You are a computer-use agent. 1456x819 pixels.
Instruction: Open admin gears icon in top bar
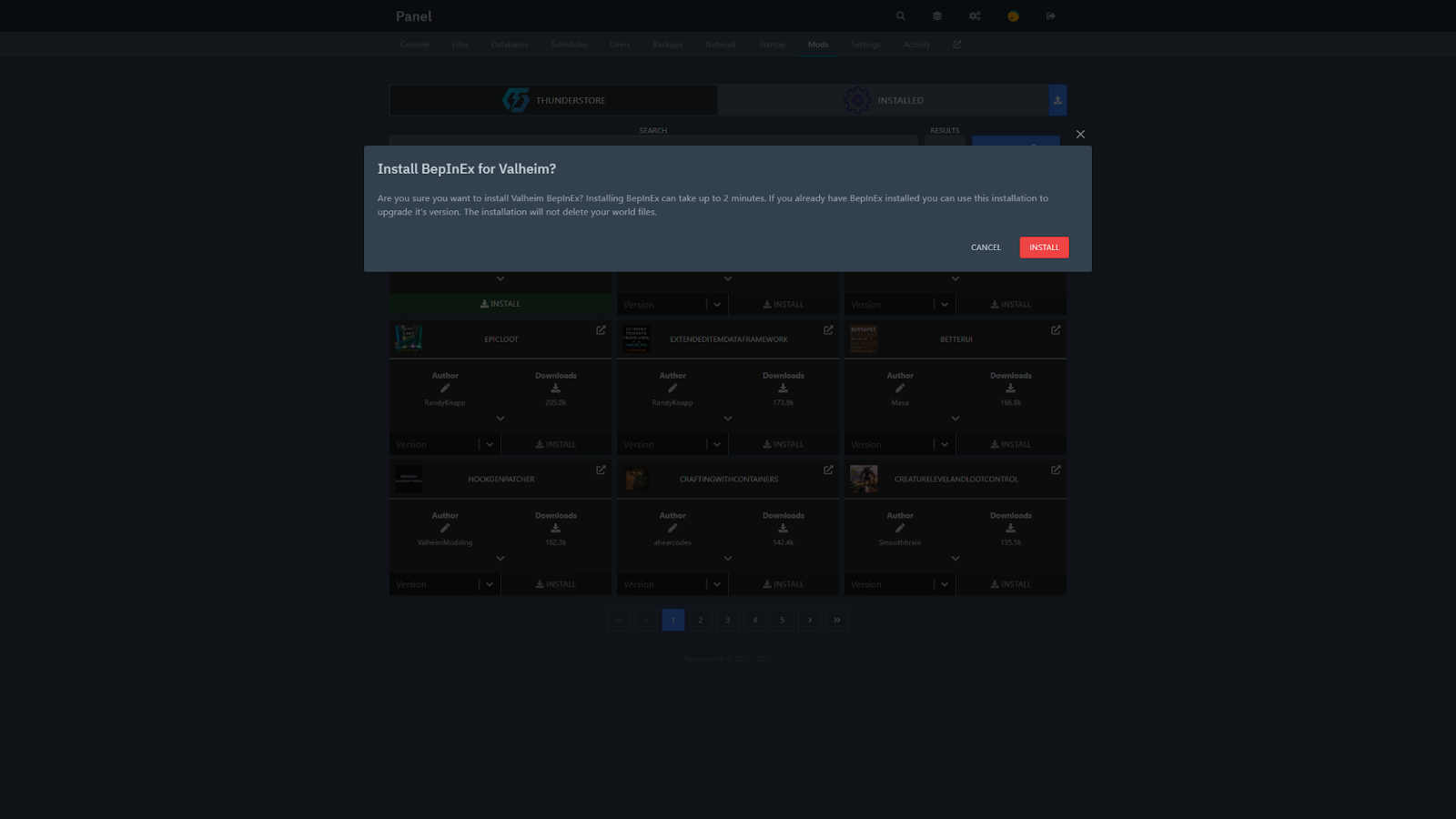click(975, 16)
